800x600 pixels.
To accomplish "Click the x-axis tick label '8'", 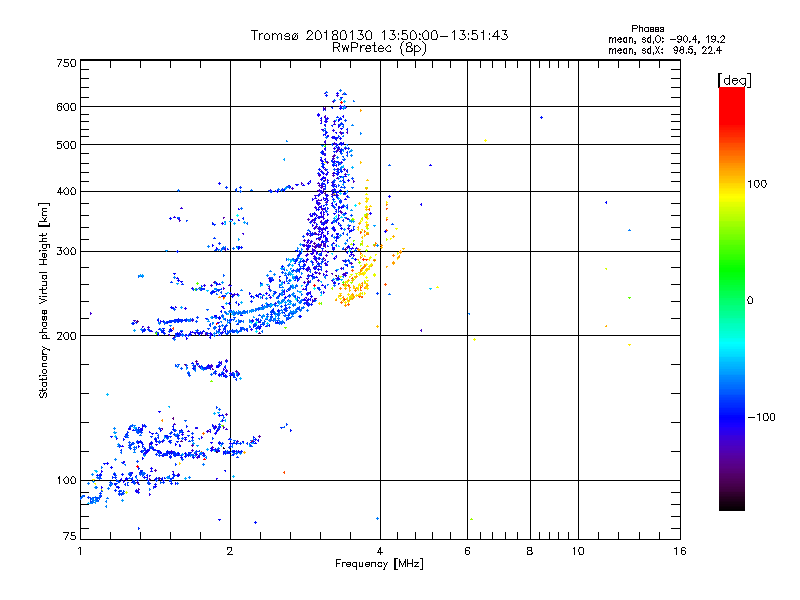I will point(530,551).
